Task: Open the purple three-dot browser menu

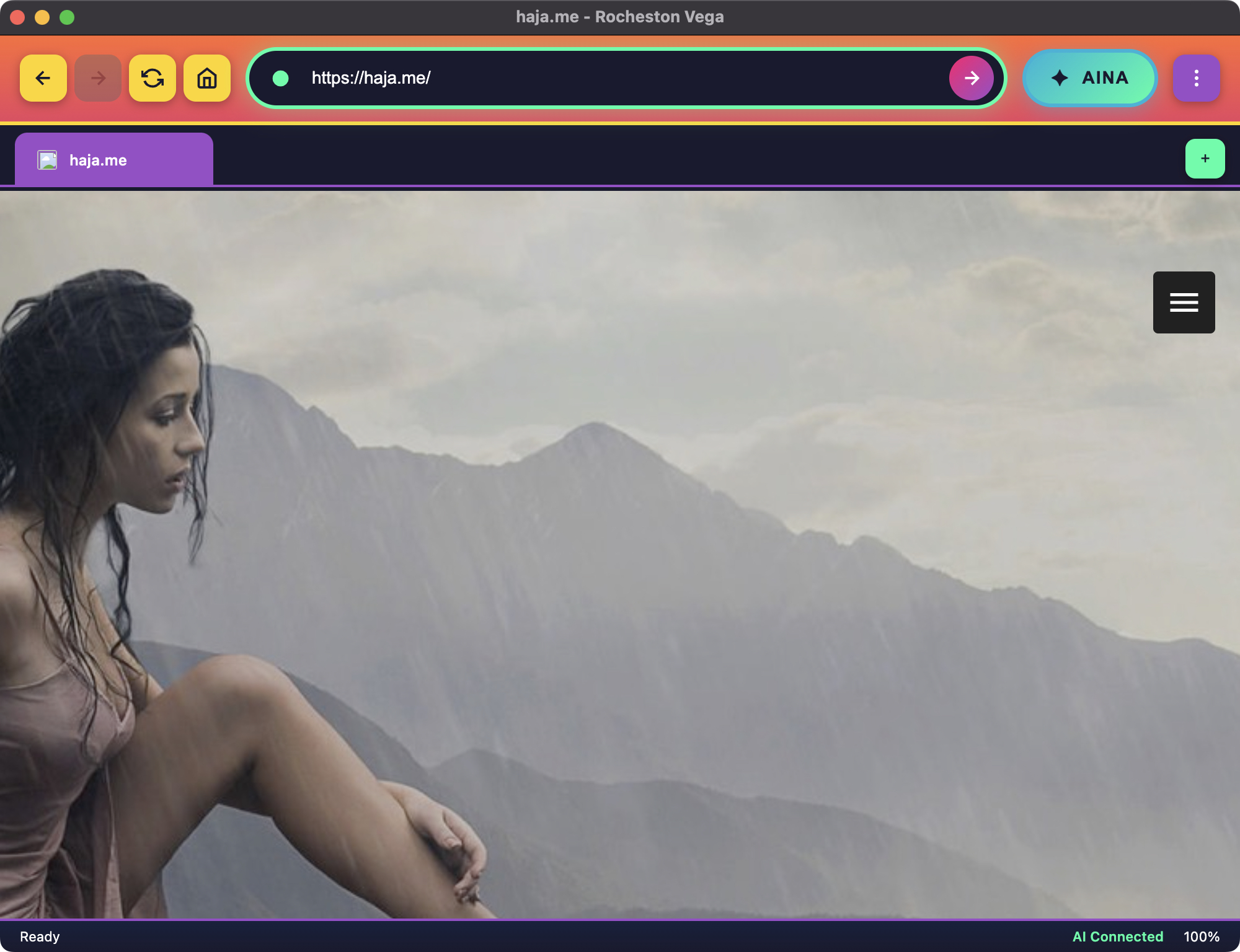Action: [1196, 78]
